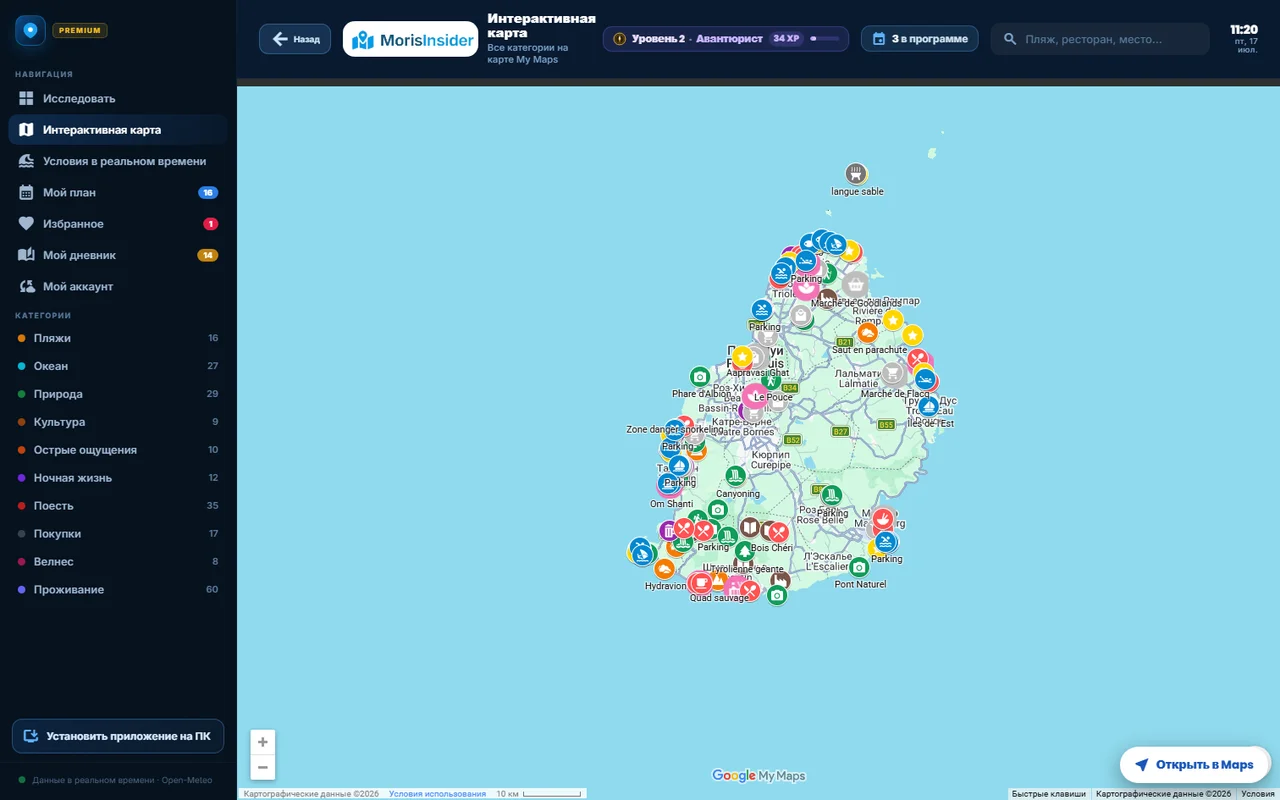Click the MorisInsider logo
The width and height of the screenshot is (1280, 800).
(411, 39)
